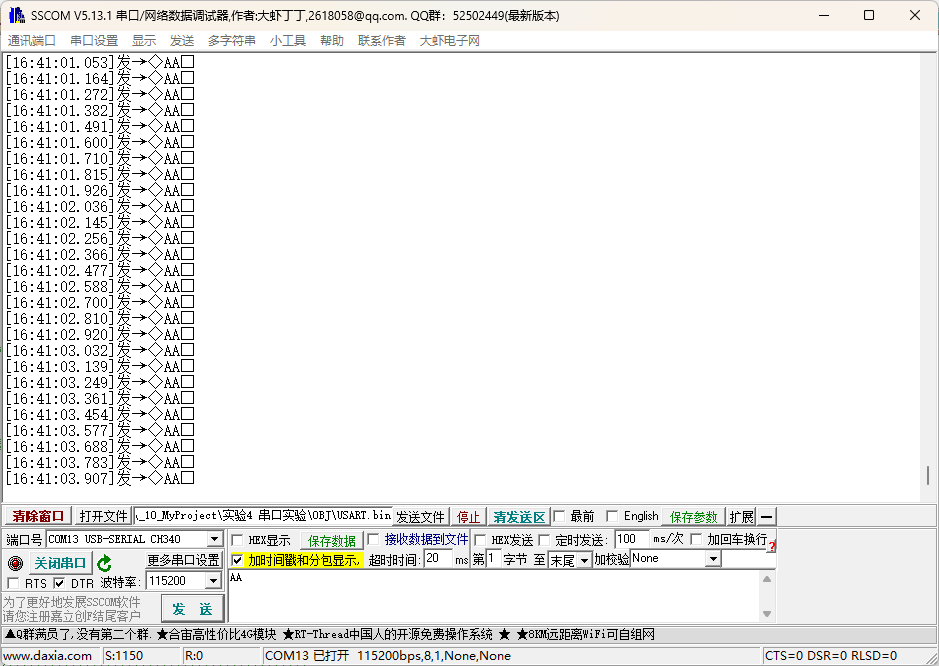Toggle the 最前 always-on-top checkbox
The height and width of the screenshot is (666, 939).
click(x=559, y=516)
